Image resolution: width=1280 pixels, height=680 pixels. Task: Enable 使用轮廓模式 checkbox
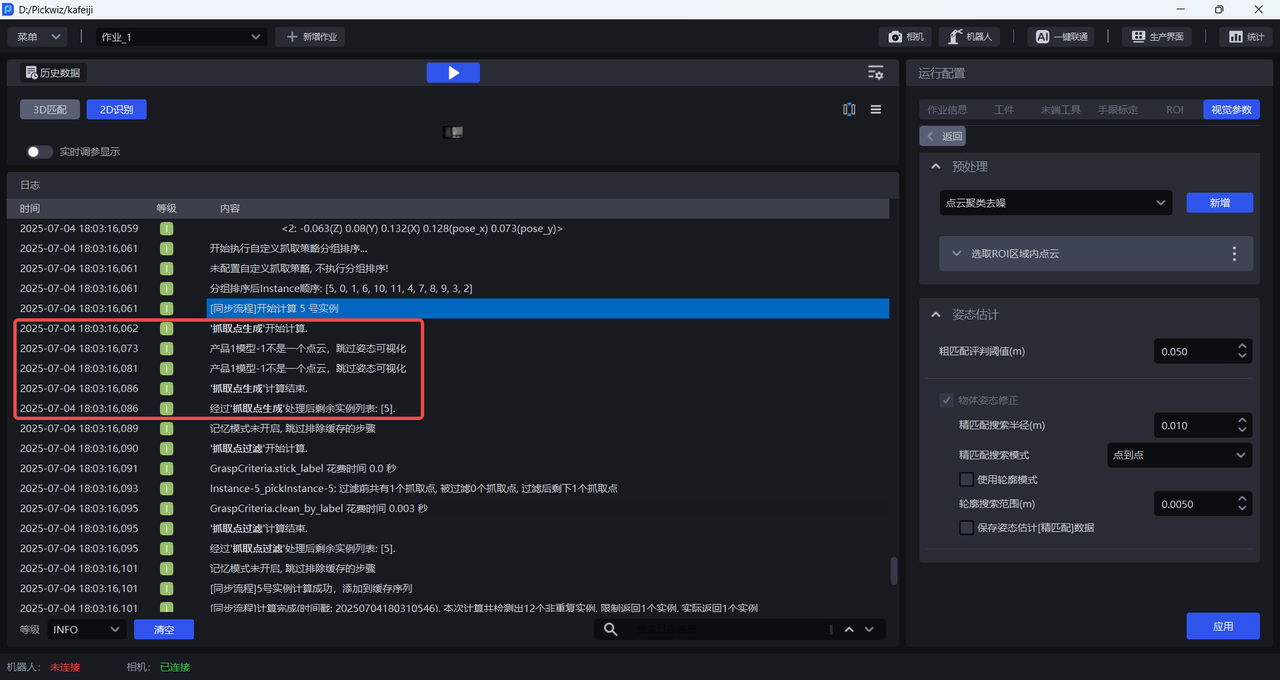pos(966,480)
